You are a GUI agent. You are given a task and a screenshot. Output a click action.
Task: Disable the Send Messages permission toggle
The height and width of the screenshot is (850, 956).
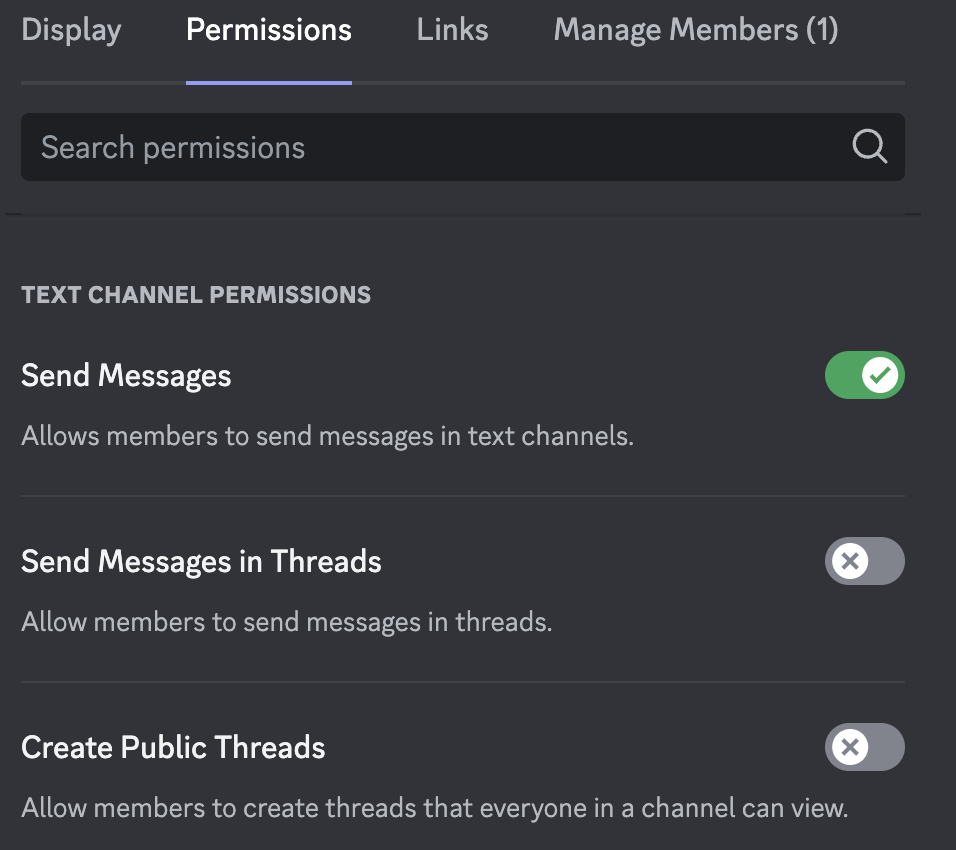pos(865,375)
